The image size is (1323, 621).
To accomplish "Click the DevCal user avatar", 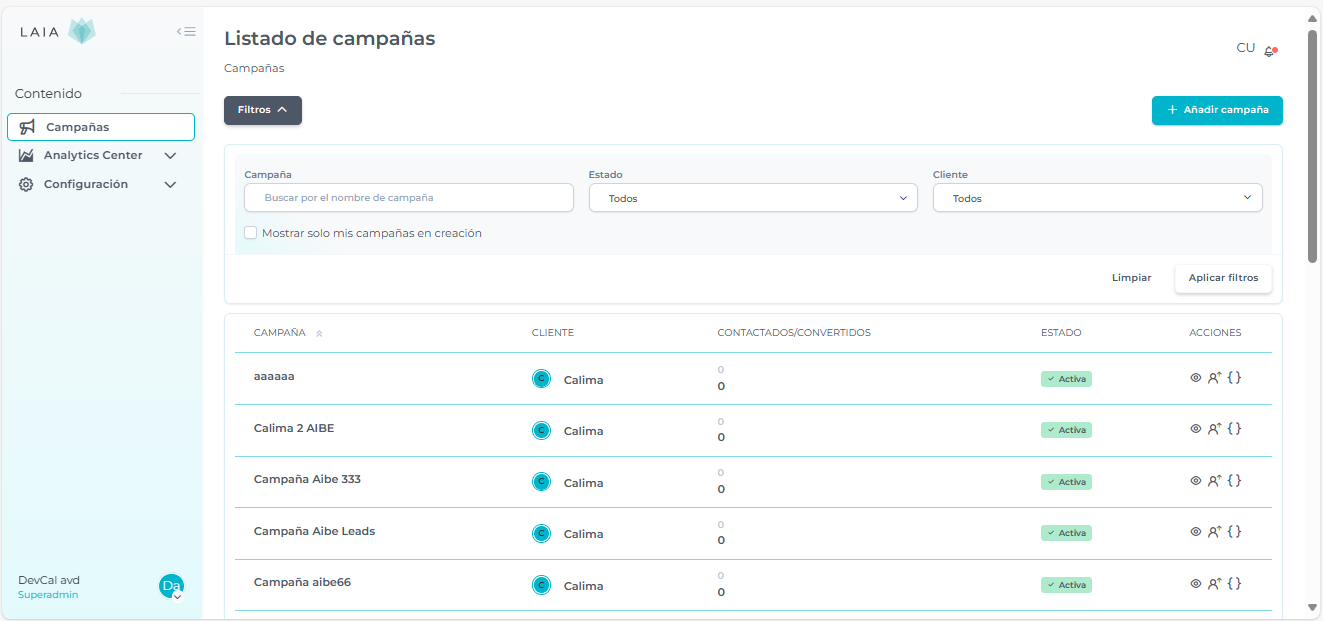I will tap(171, 586).
